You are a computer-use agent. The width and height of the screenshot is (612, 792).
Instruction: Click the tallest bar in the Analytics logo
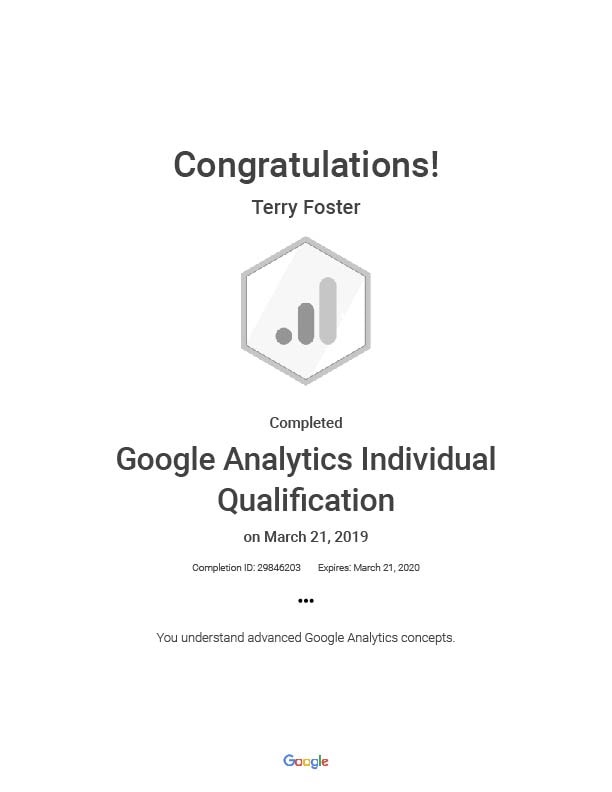point(328,311)
